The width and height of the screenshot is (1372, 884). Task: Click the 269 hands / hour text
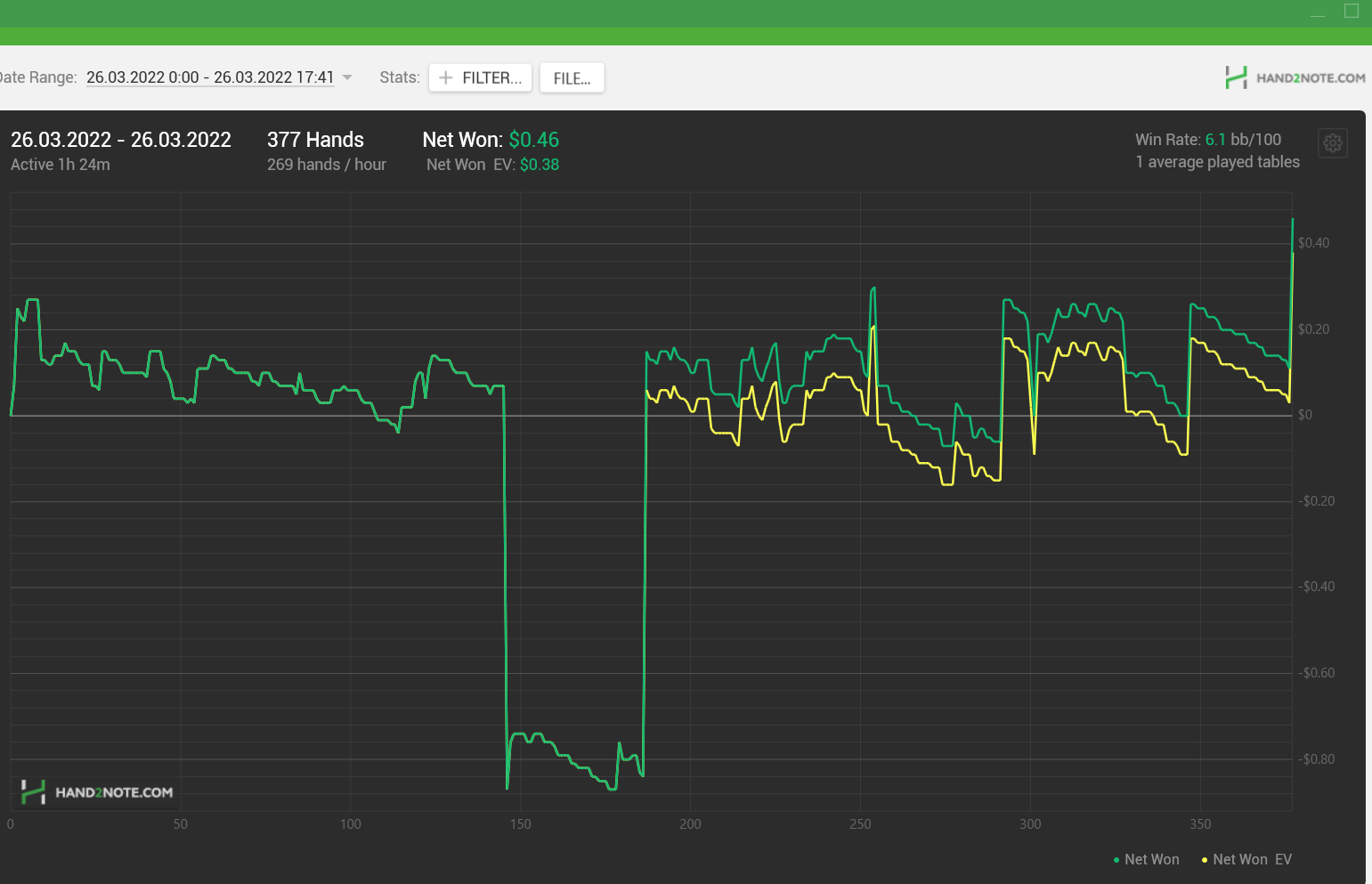[x=327, y=165]
